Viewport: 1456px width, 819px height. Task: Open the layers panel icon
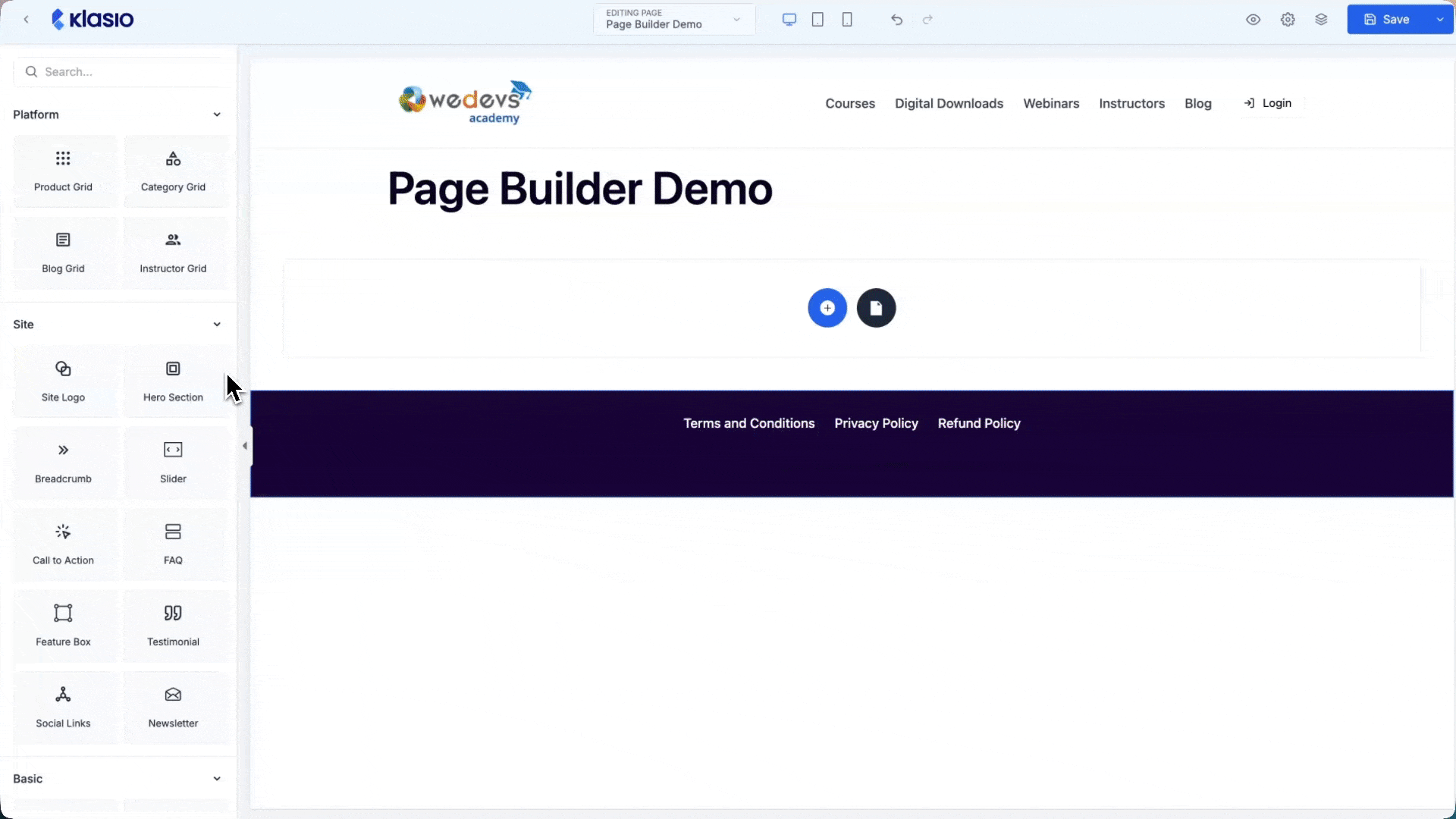[1321, 19]
